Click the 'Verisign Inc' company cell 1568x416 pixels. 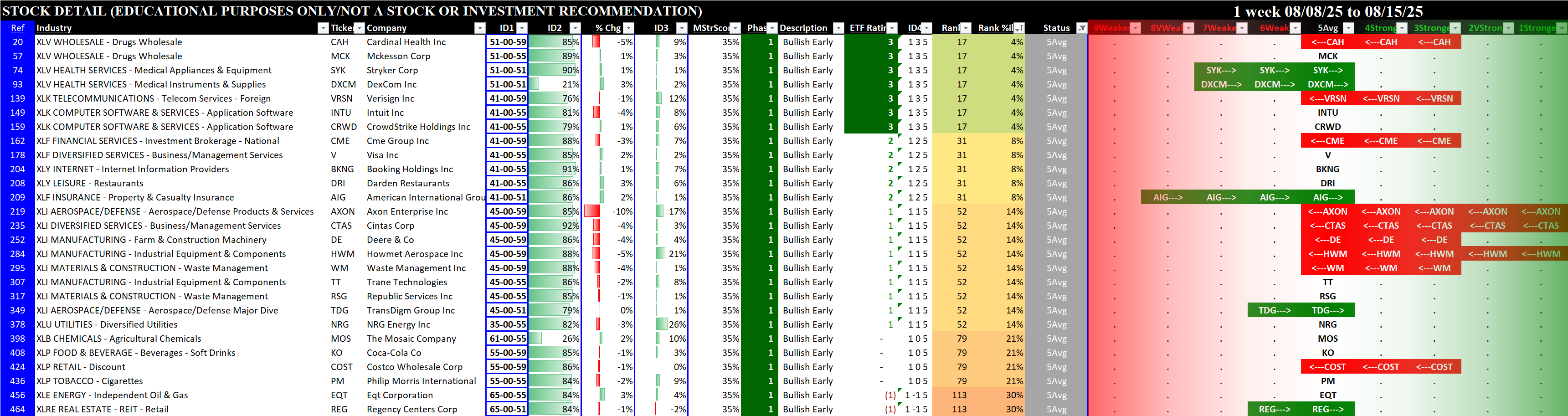click(x=390, y=99)
